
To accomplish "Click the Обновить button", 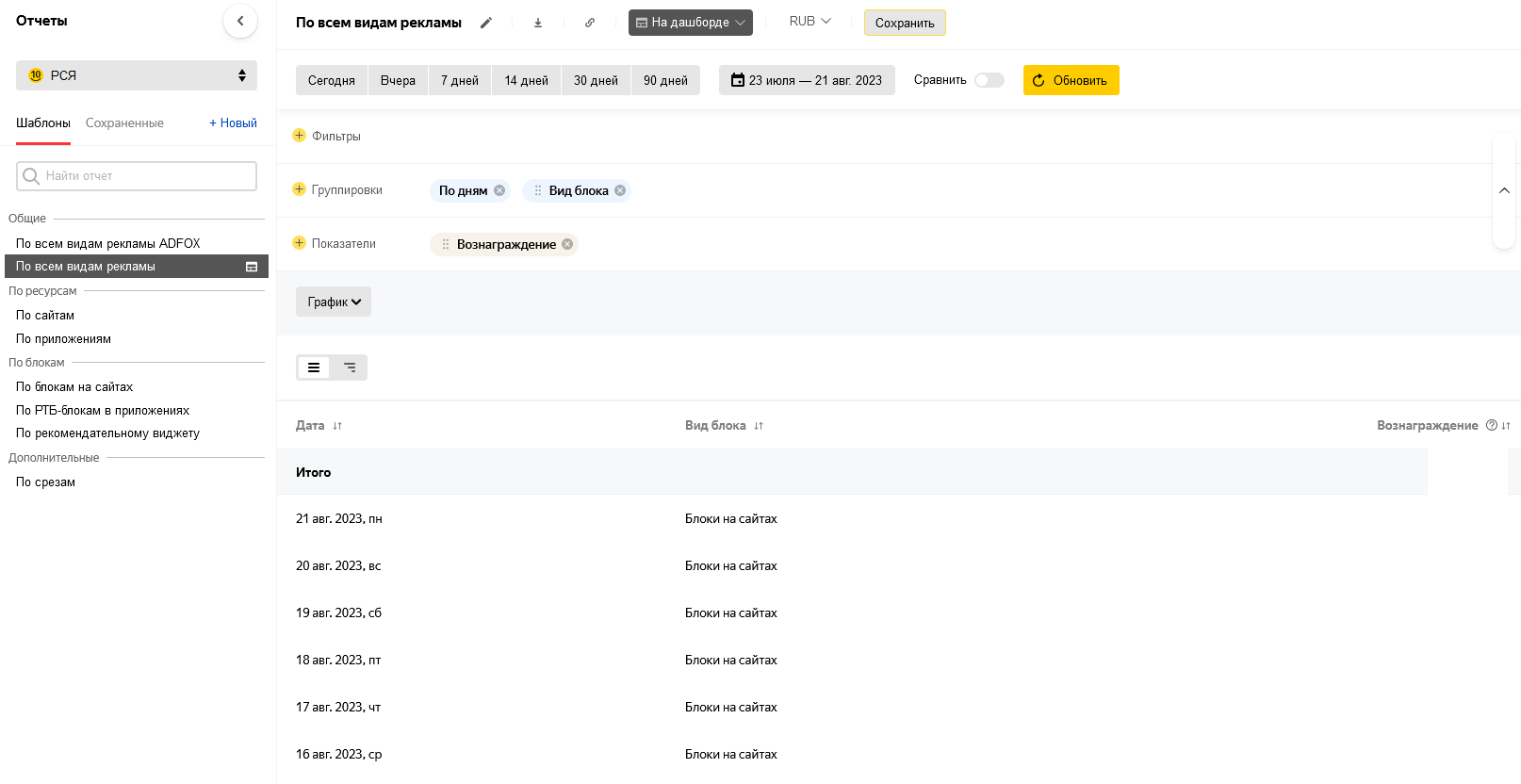I will 1071,80.
